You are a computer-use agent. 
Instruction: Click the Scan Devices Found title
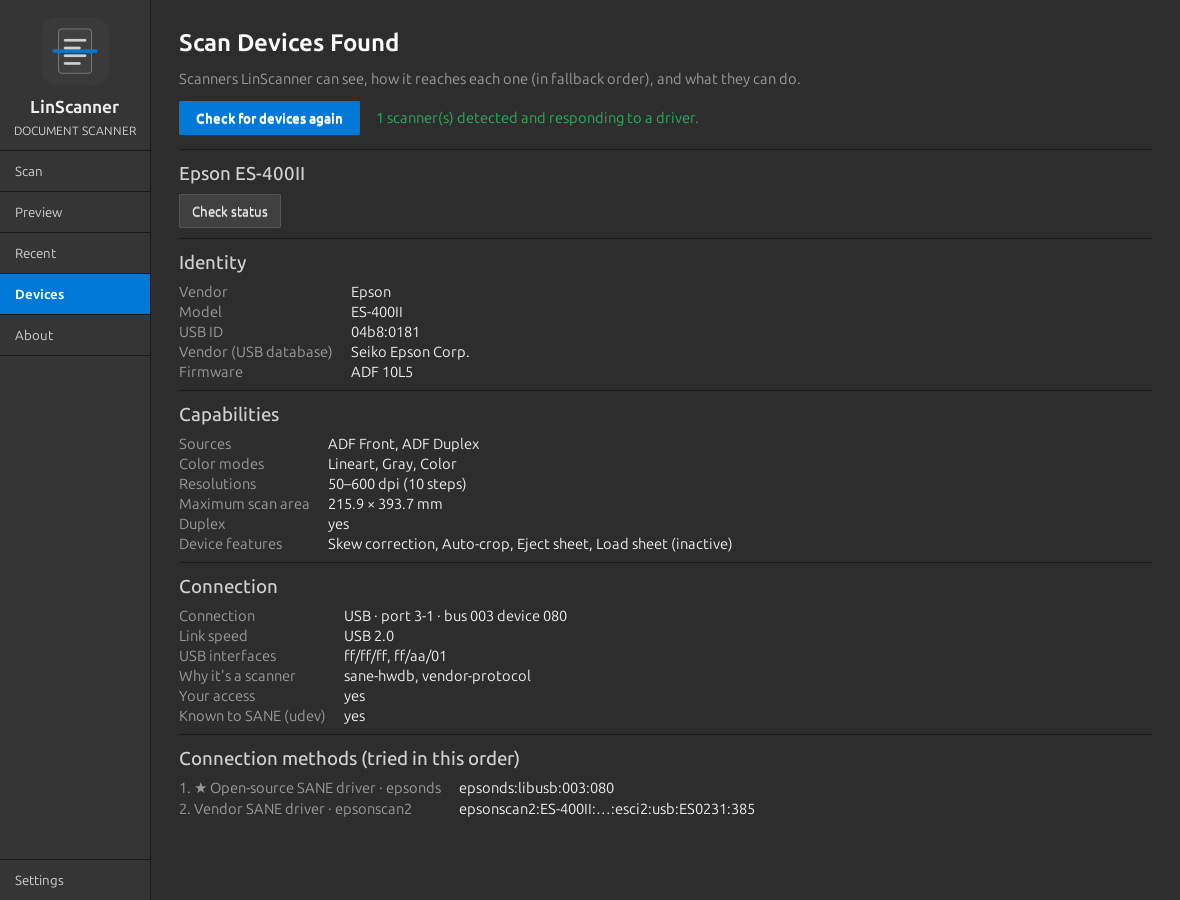click(x=289, y=43)
